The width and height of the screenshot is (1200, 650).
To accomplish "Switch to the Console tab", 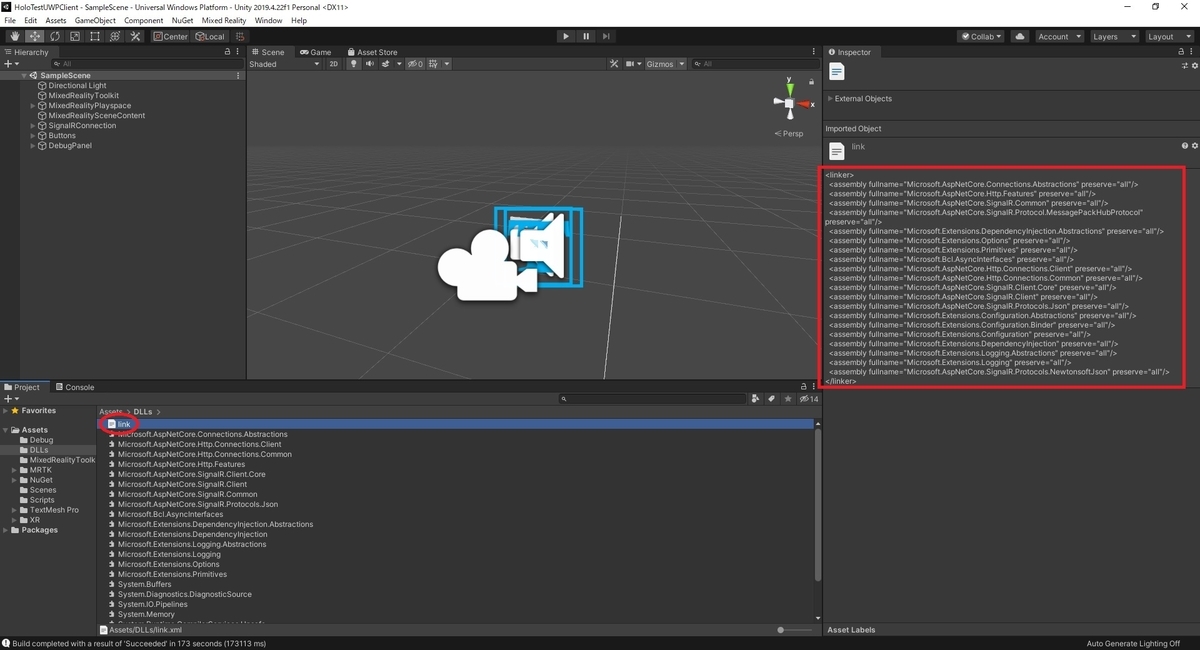I will tap(75, 387).
